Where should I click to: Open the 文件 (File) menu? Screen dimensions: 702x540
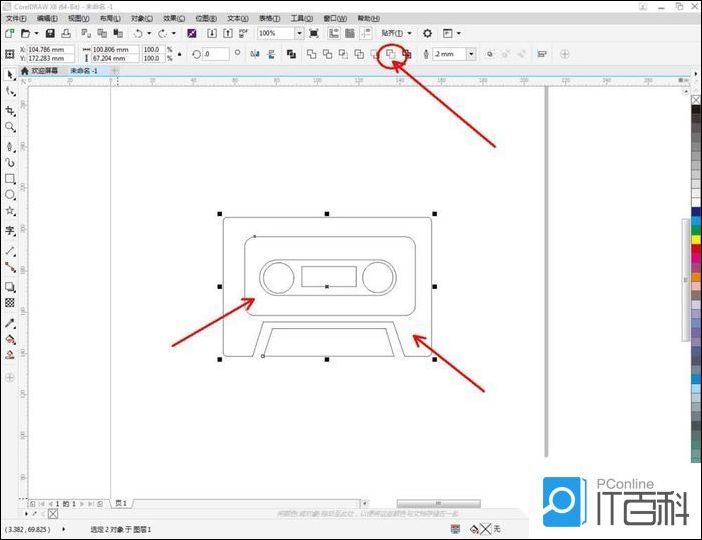pyautogui.click(x=16, y=18)
